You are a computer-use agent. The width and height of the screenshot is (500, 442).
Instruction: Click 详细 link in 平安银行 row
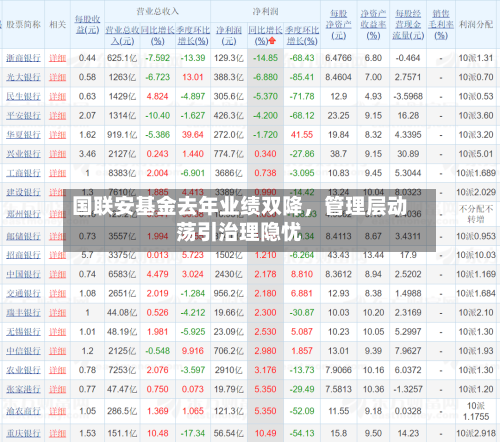coord(57,116)
